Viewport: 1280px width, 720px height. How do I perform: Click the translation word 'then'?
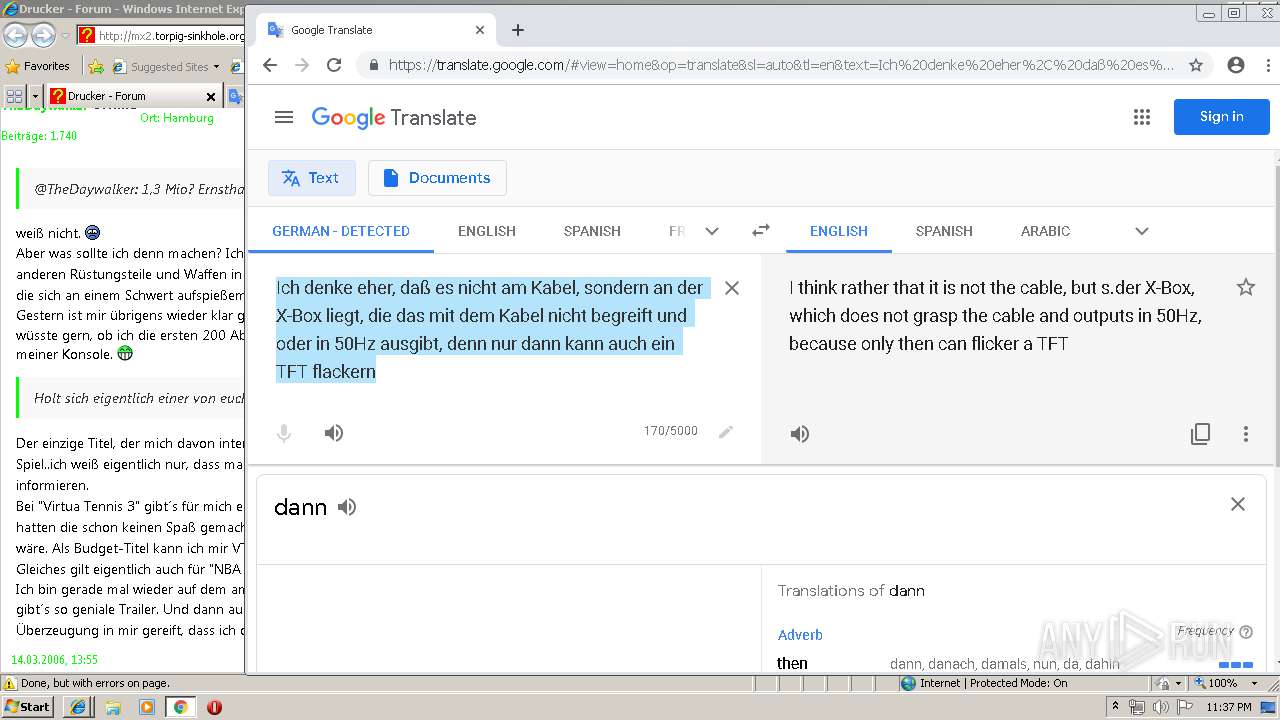tap(792, 663)
